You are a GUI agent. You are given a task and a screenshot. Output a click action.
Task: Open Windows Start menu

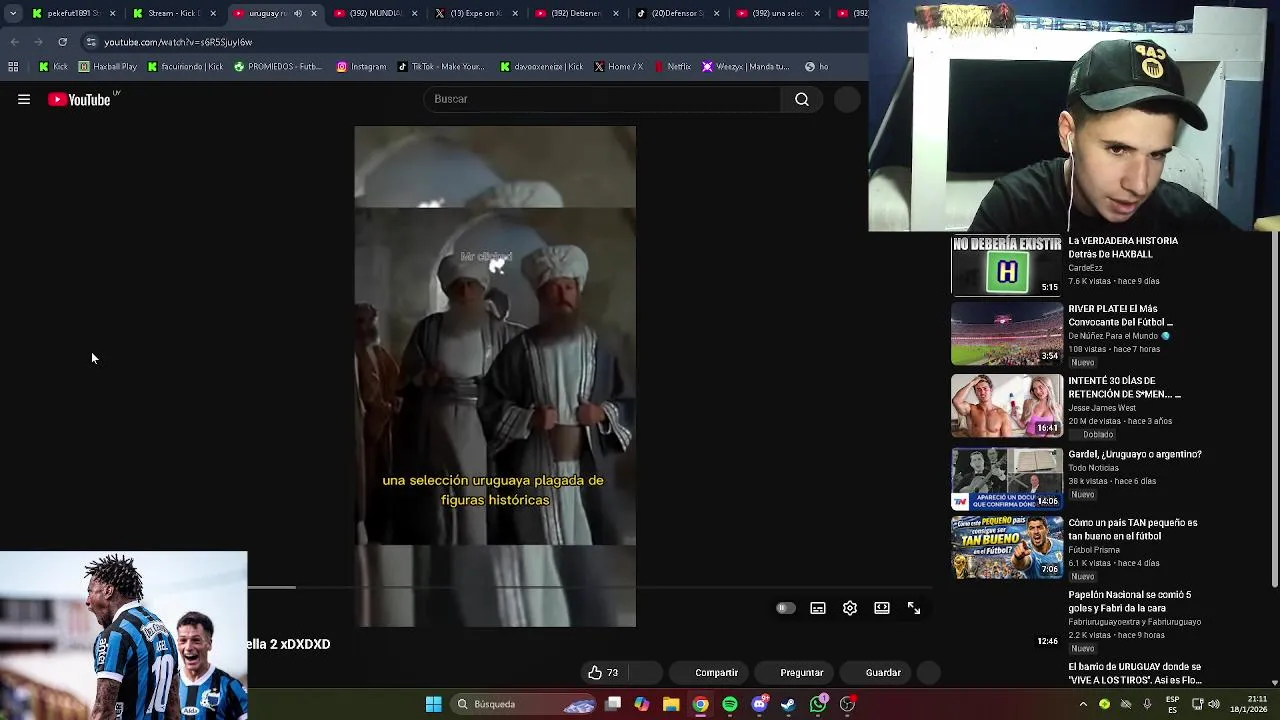(434, 704)
